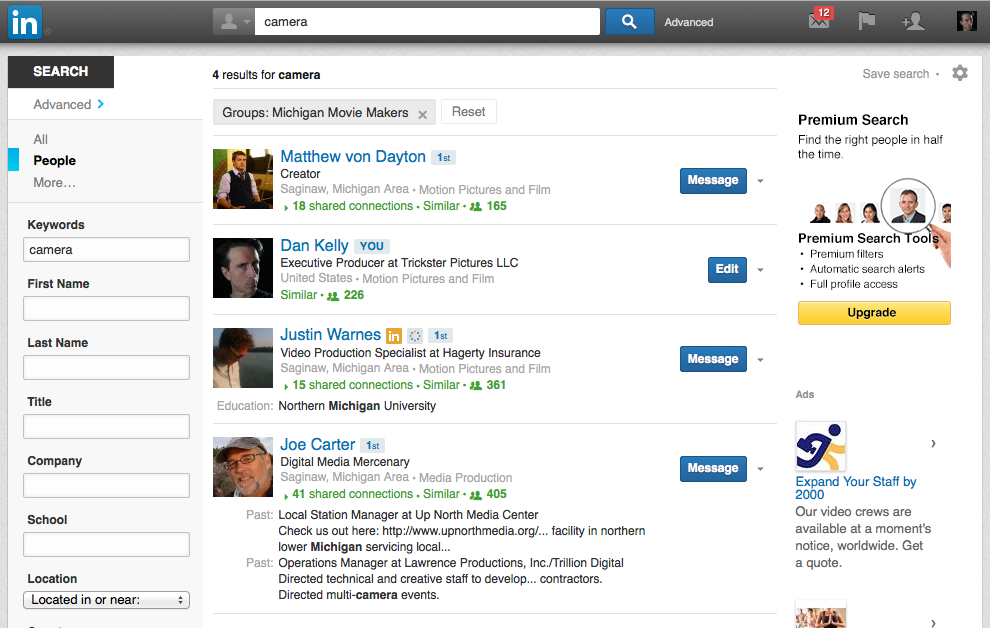Image resolution: width=990 pixels, height=628 pixels.
Task: Open Matthew von Dayton's profile
Action: 353,157
